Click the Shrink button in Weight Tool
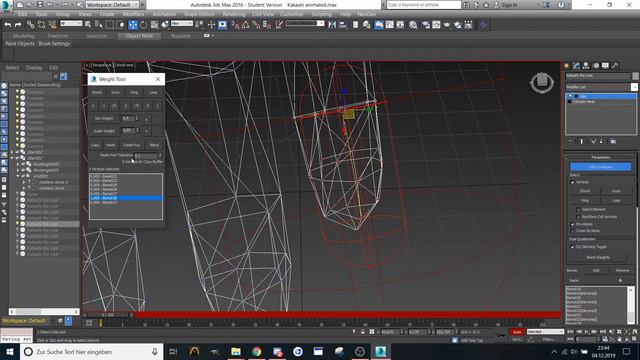The image size is (640, 360). 97,93
